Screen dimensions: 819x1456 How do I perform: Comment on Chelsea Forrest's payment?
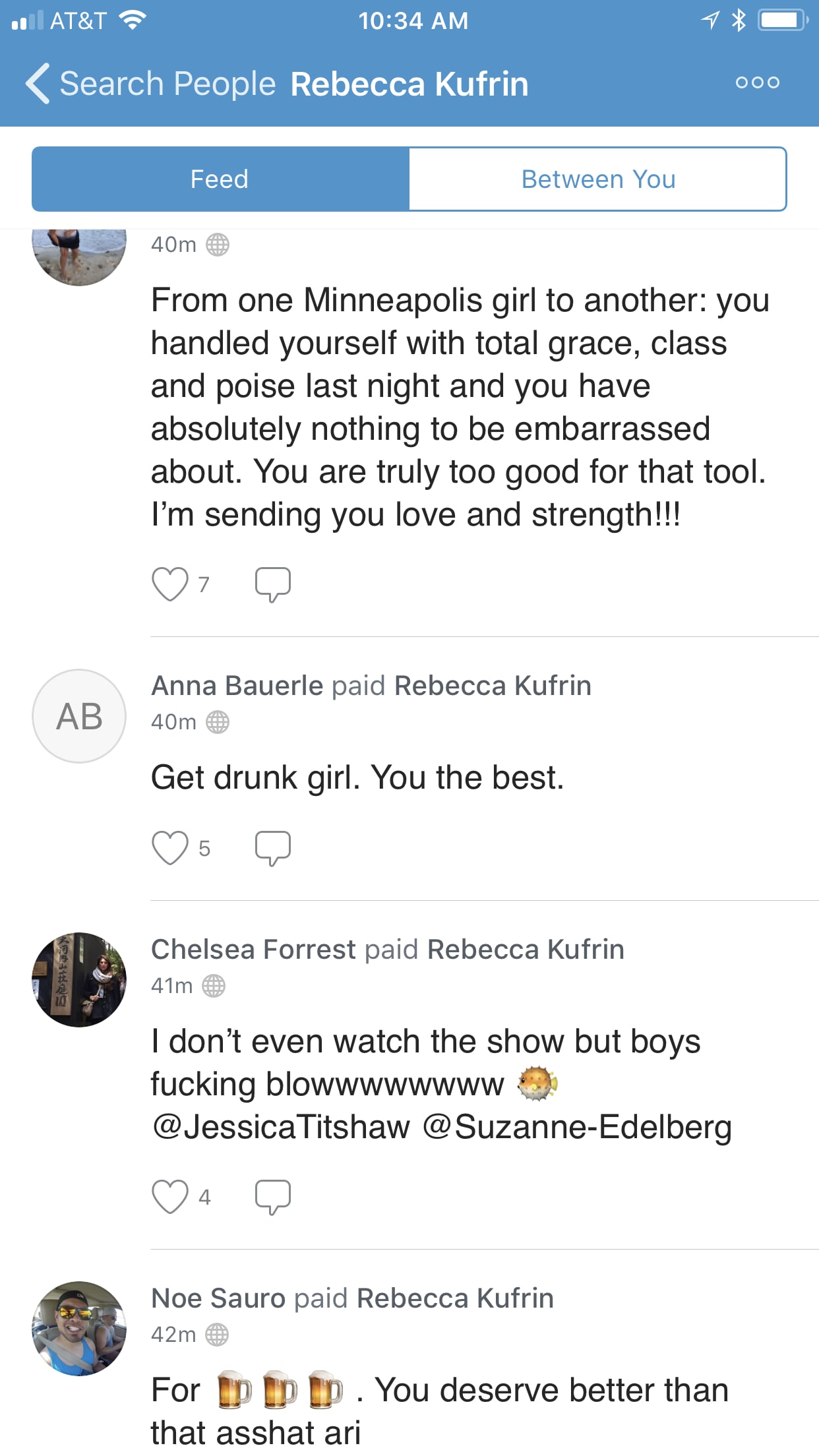click(272, 1197)
